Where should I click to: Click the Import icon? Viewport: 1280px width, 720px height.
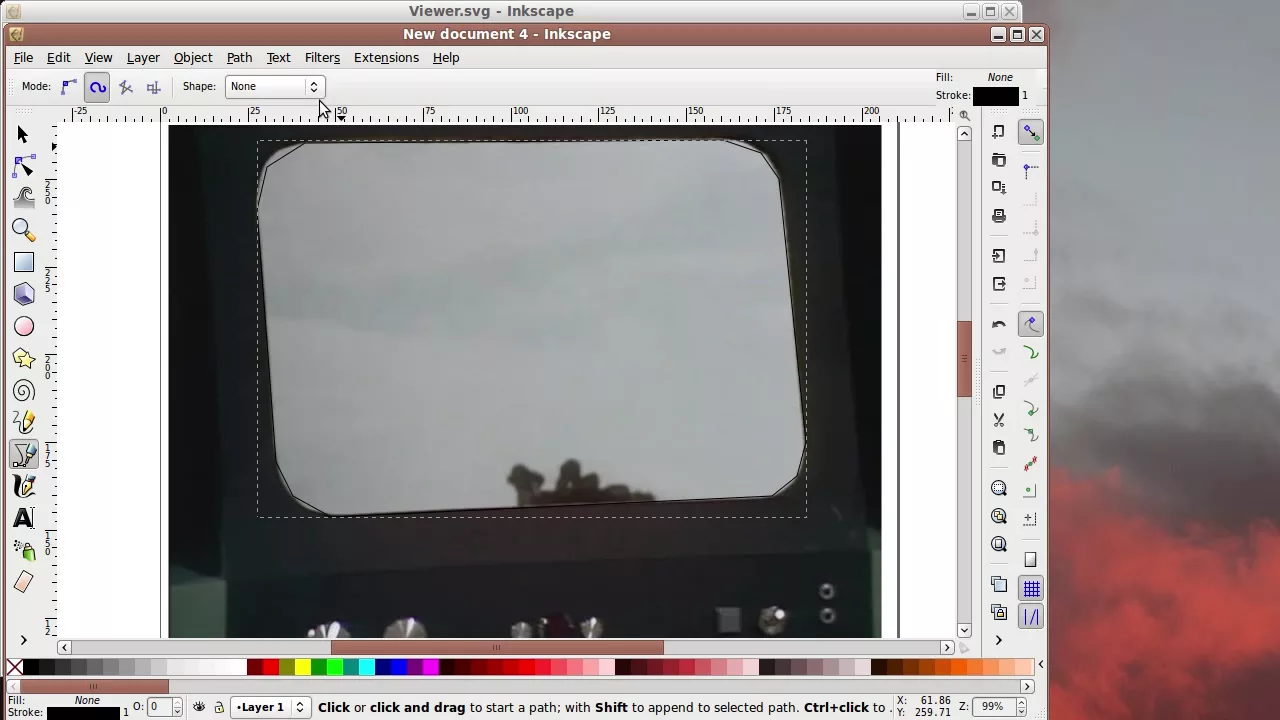pos(999,256)
